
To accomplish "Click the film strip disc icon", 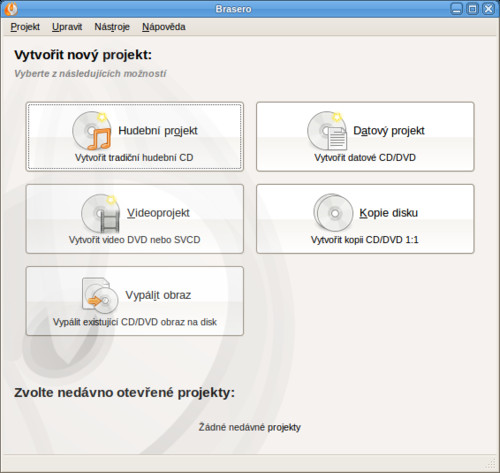I will pyautogui.click(x=101, y=213).
